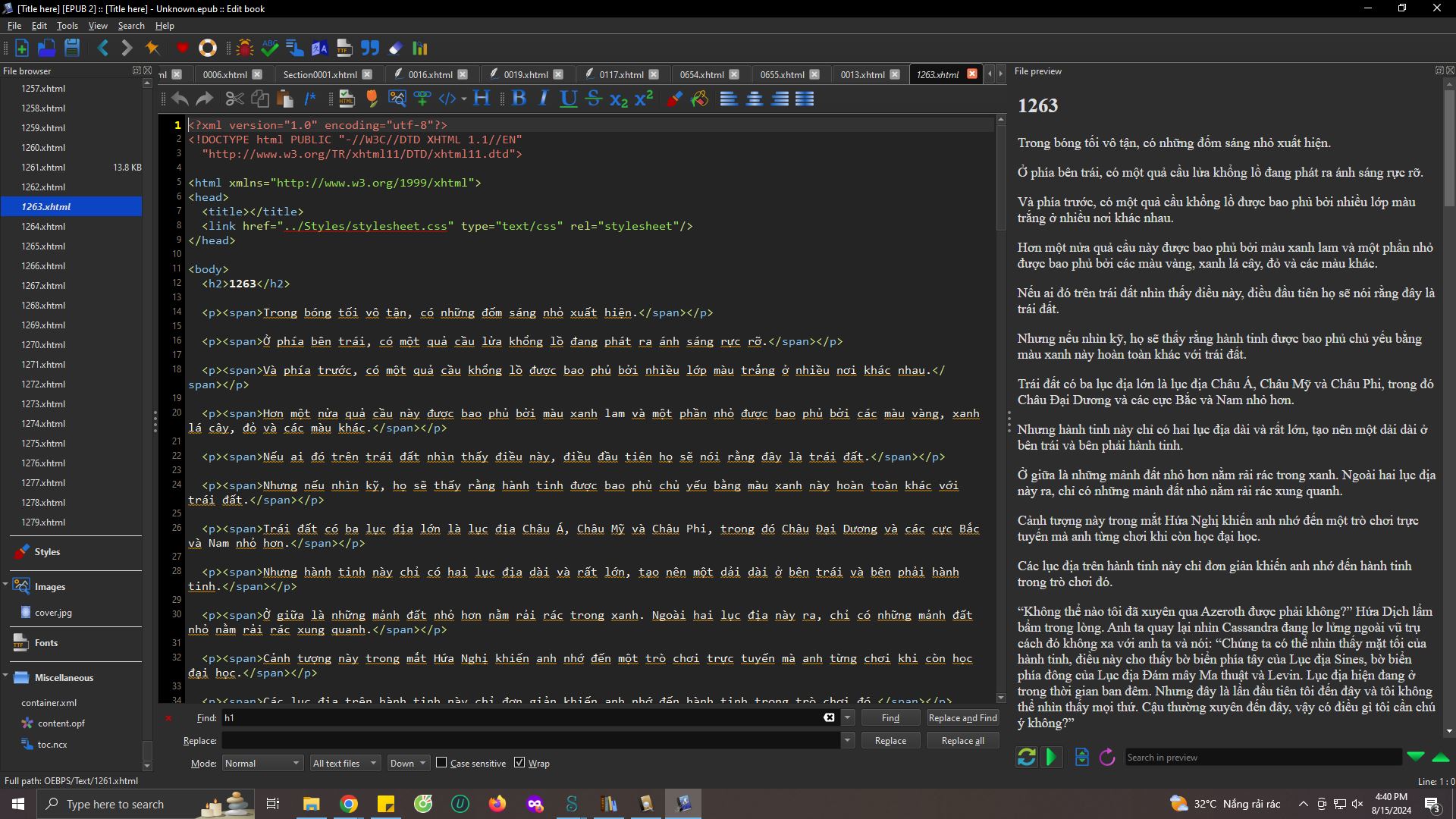Open the Replace history dropdown arrow
1456x819 pixels.
click(x=848, y=740)
